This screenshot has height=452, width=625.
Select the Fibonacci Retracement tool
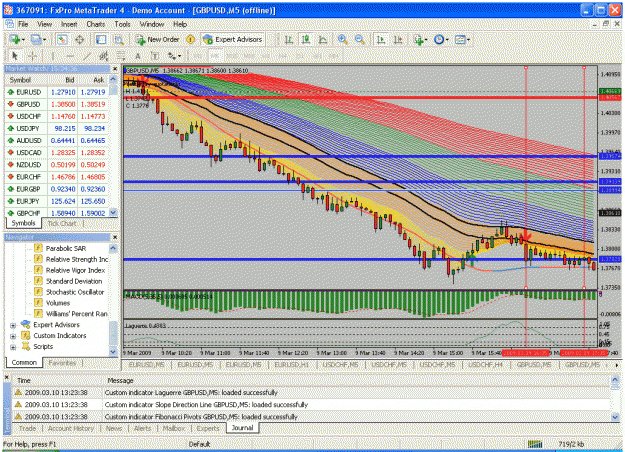[x=121, y=56]
